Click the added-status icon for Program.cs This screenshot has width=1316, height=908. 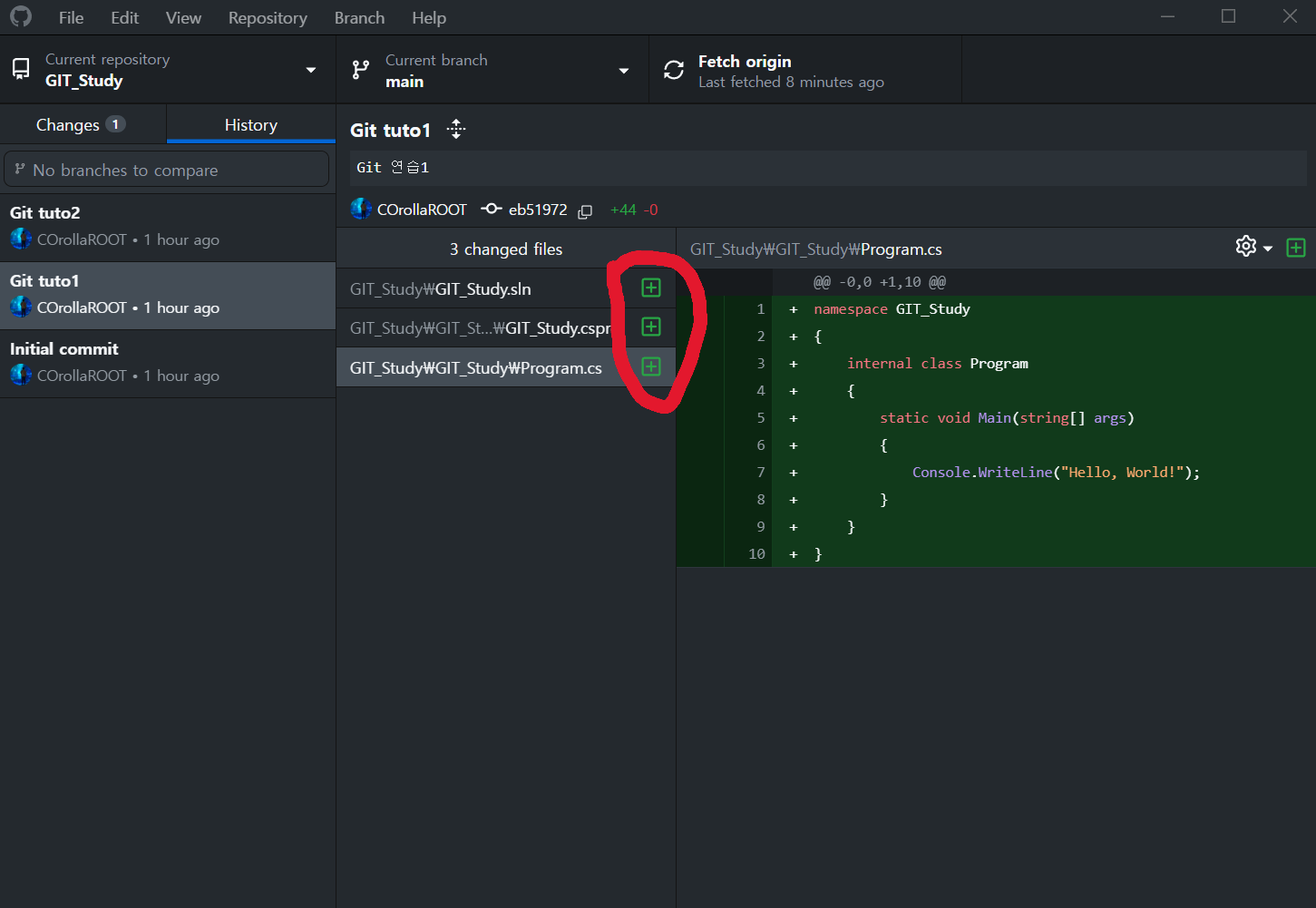coord(651,366)
